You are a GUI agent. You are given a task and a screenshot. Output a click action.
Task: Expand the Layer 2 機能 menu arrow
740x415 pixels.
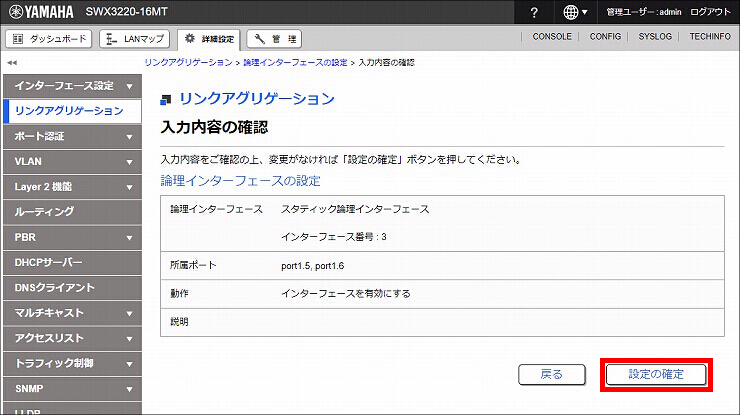click(129, 187)
